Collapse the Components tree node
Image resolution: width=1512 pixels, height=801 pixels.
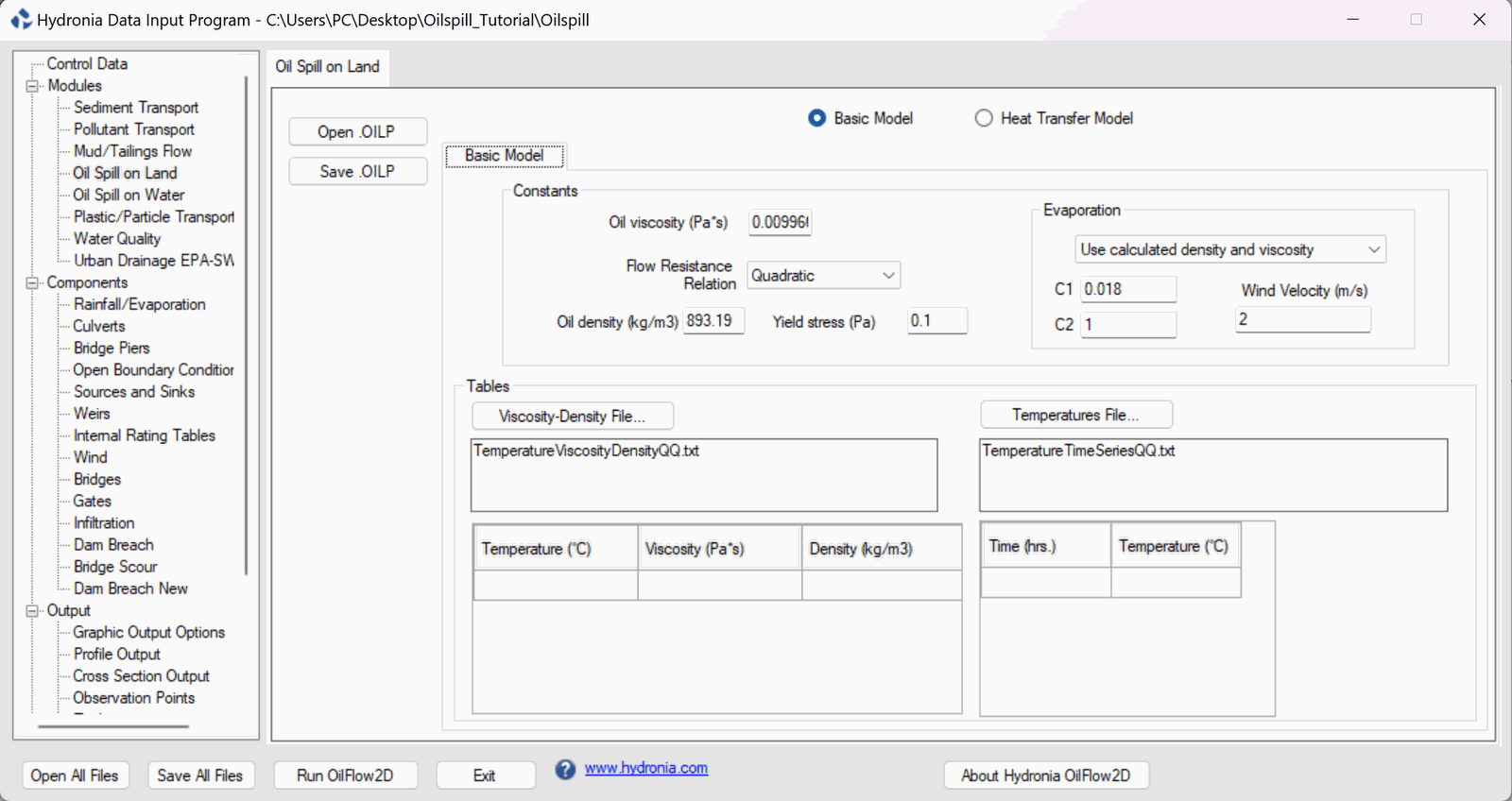[32, 282]
